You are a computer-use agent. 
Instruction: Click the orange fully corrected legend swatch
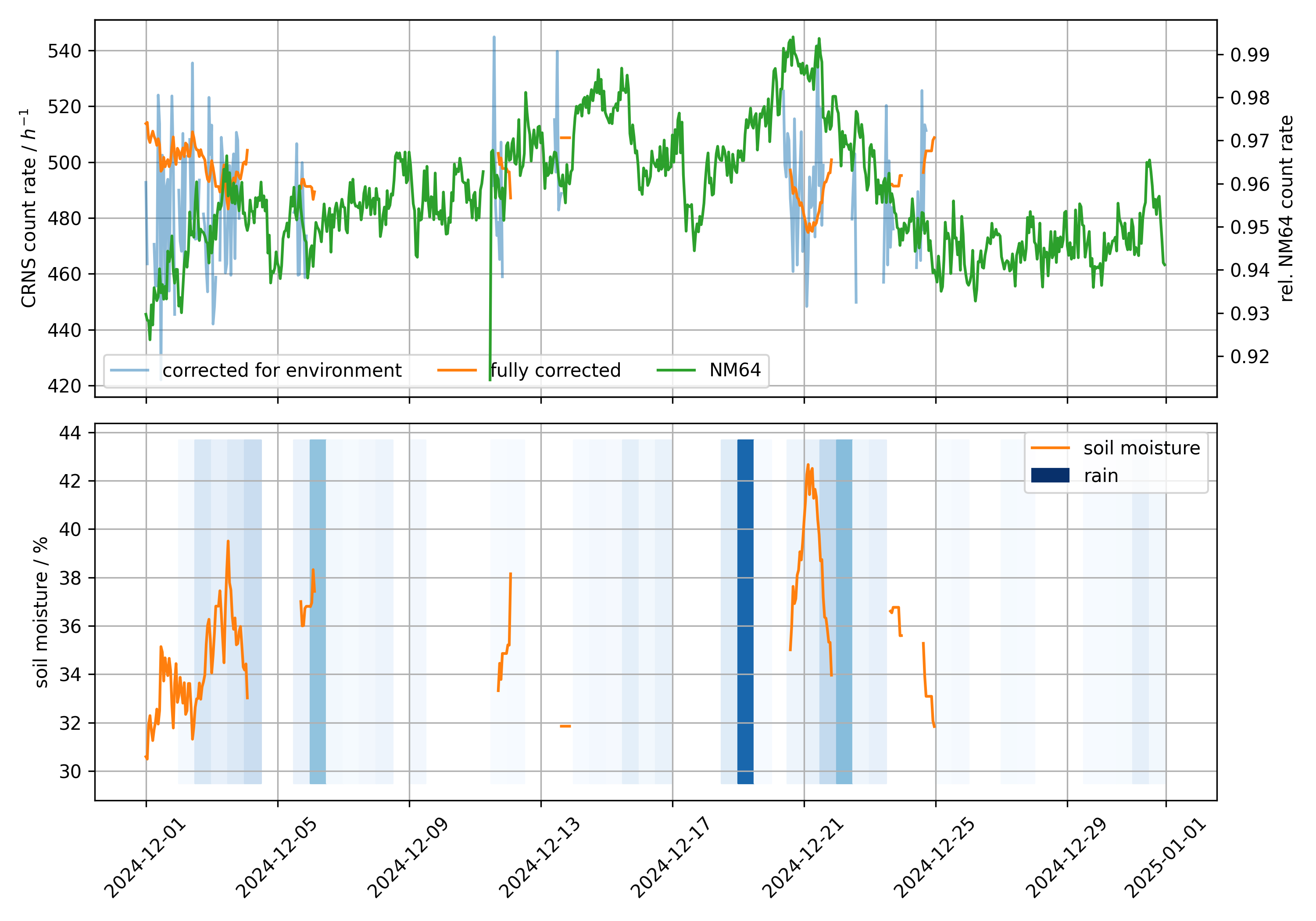[457, 371]
